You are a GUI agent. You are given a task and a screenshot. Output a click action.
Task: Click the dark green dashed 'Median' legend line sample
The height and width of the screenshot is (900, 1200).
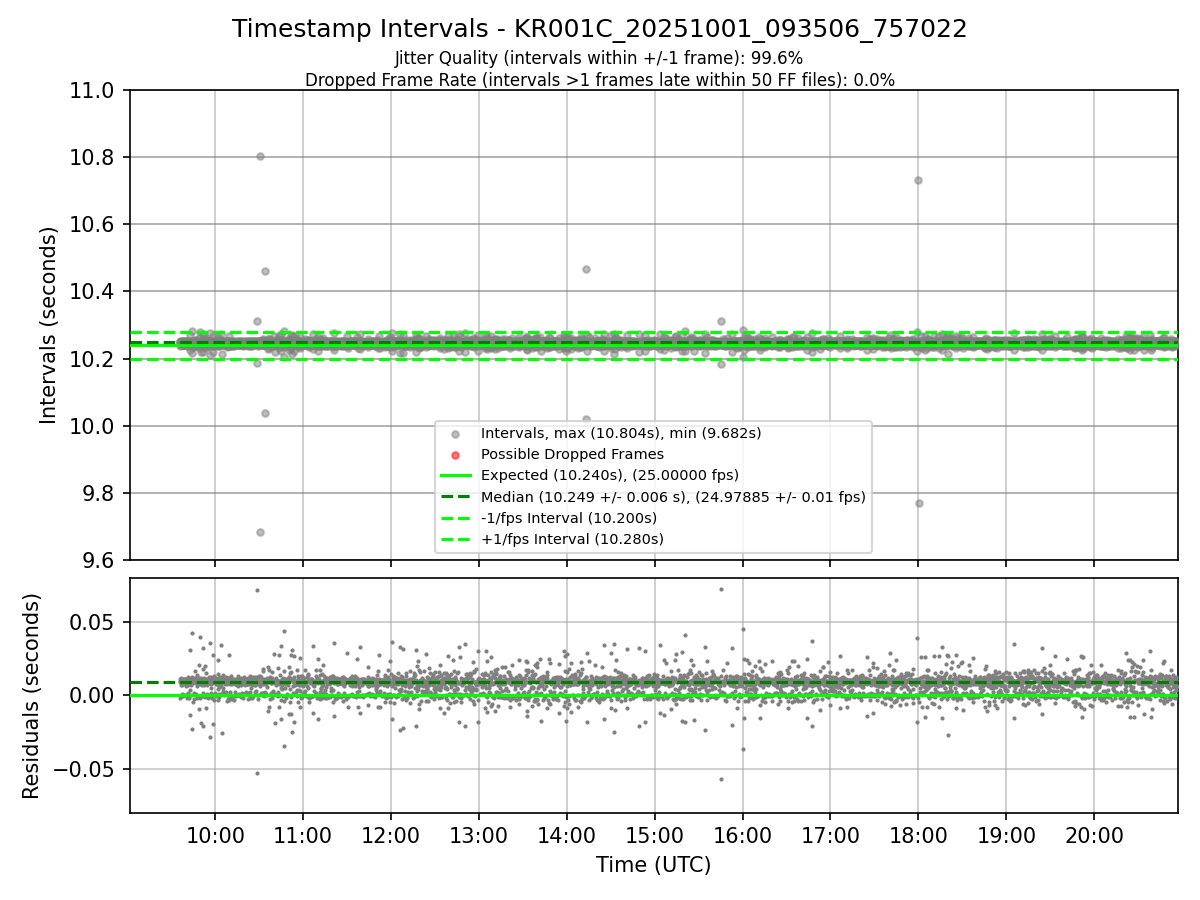[456, 497]
